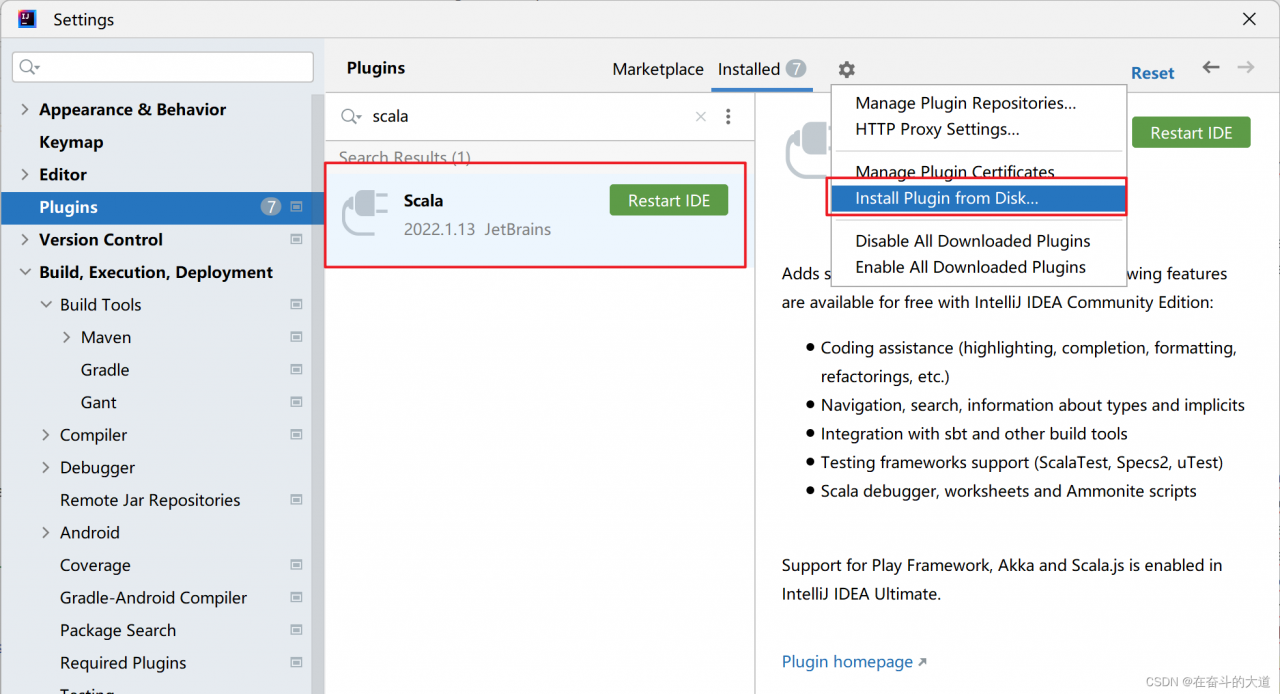1280x694 pixels.
Task: Click the project-level icon beside Coverage
Action: 296,565
